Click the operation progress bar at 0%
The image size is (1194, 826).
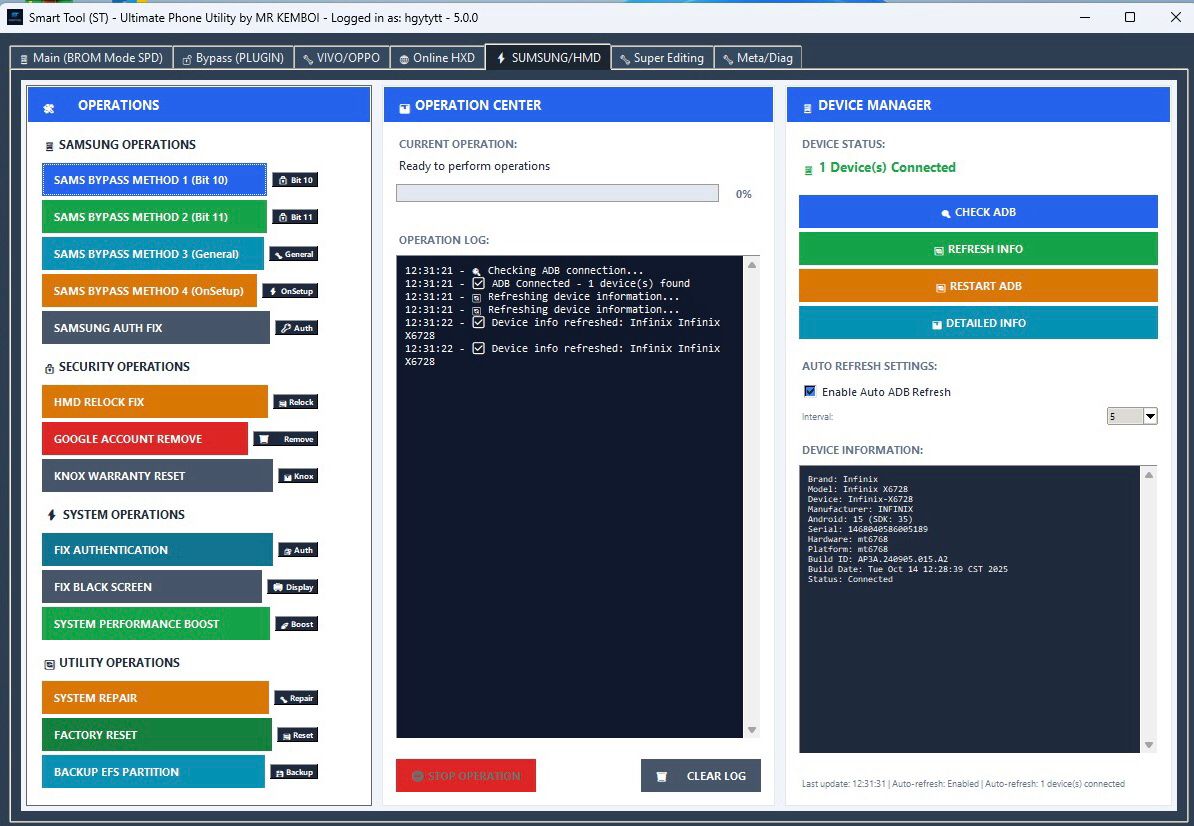(x=557, y=192)
